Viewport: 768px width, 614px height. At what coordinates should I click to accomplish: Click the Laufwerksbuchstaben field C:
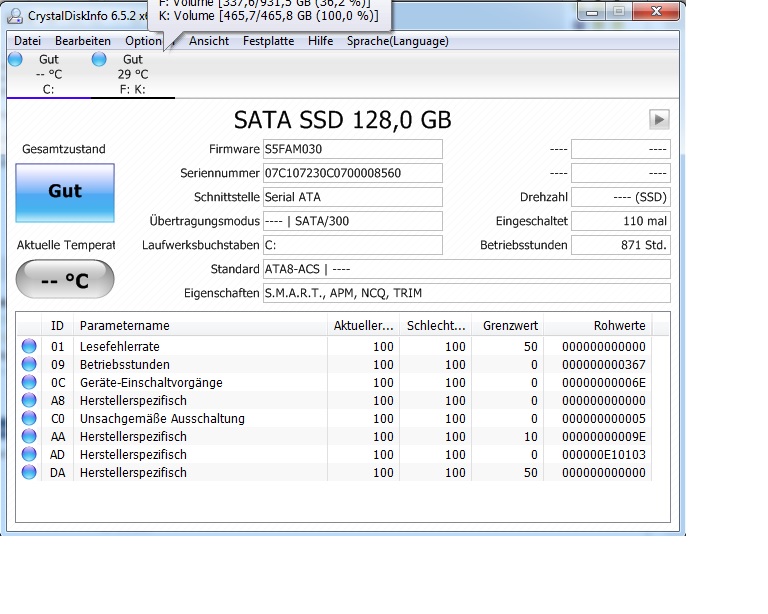pyautogui.click(x=353, y=245)
